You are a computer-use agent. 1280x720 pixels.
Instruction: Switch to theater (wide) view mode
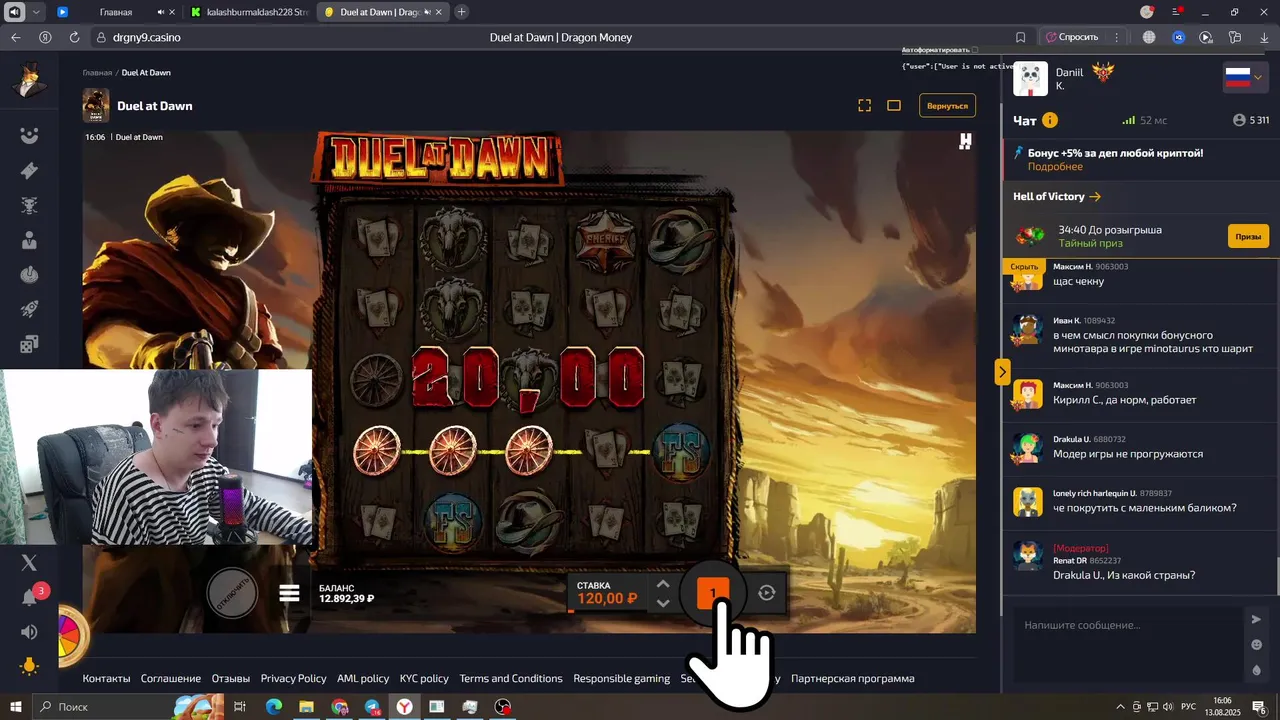894,105
